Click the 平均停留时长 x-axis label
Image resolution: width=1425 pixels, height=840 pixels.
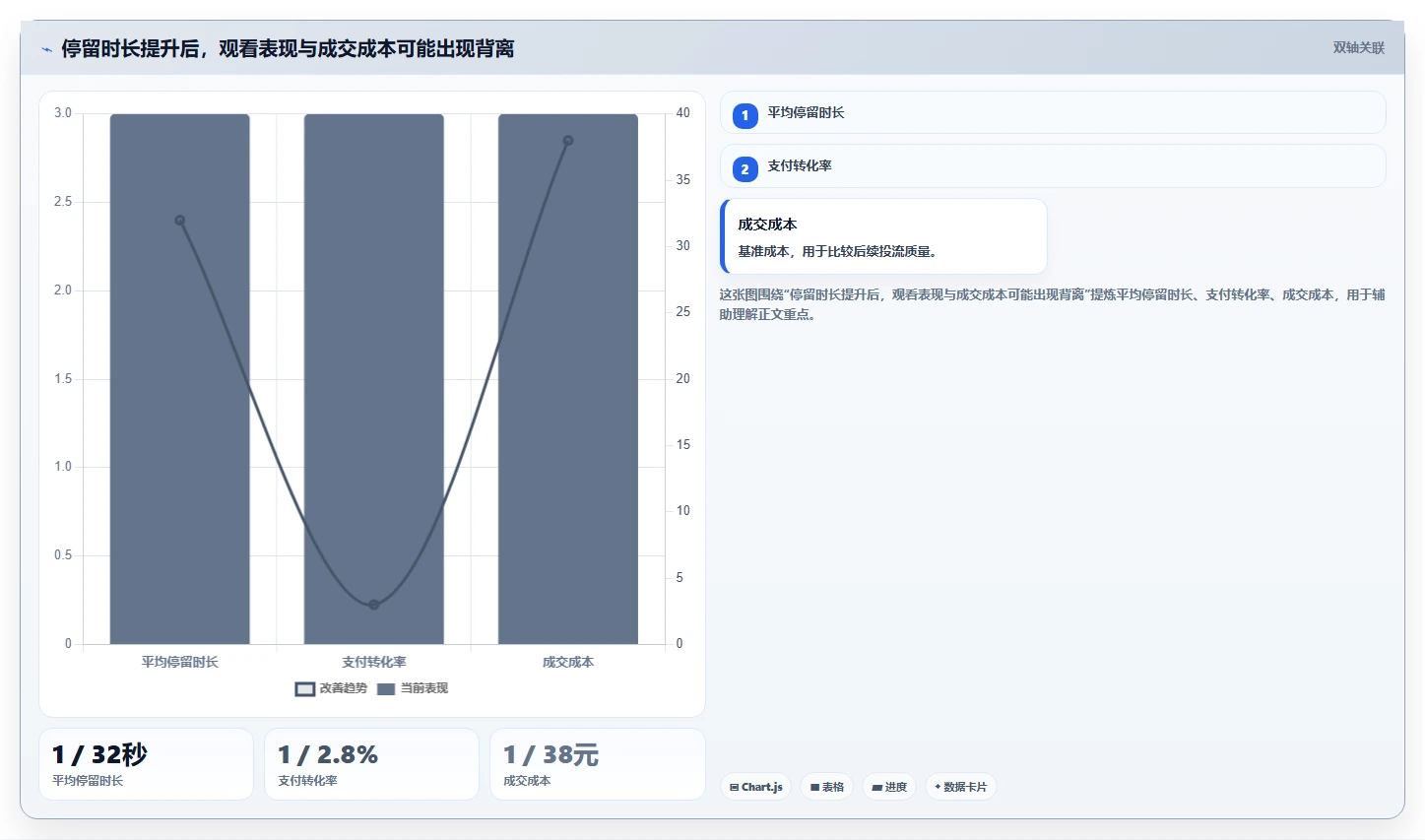[180, 662]
